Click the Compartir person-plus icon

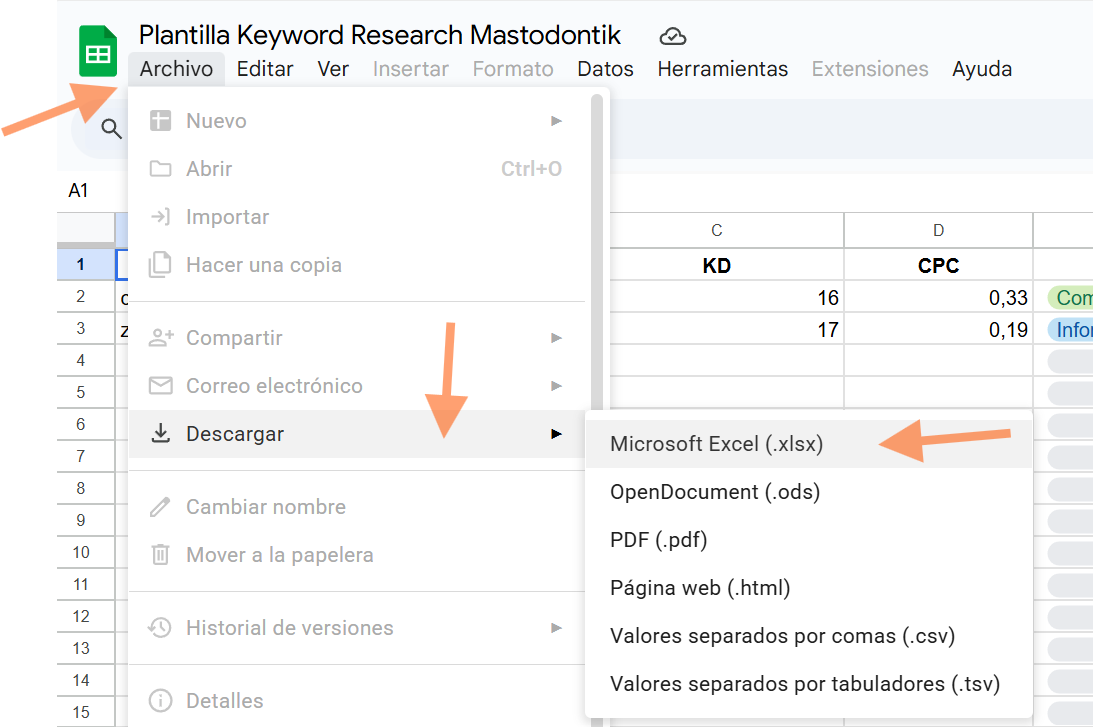click(x=161, y=337)
